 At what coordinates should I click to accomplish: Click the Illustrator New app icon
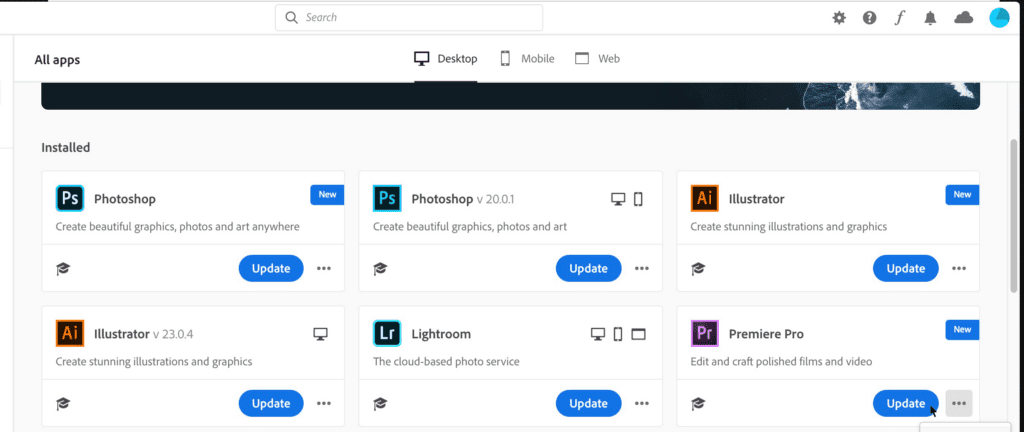(705, 198)
